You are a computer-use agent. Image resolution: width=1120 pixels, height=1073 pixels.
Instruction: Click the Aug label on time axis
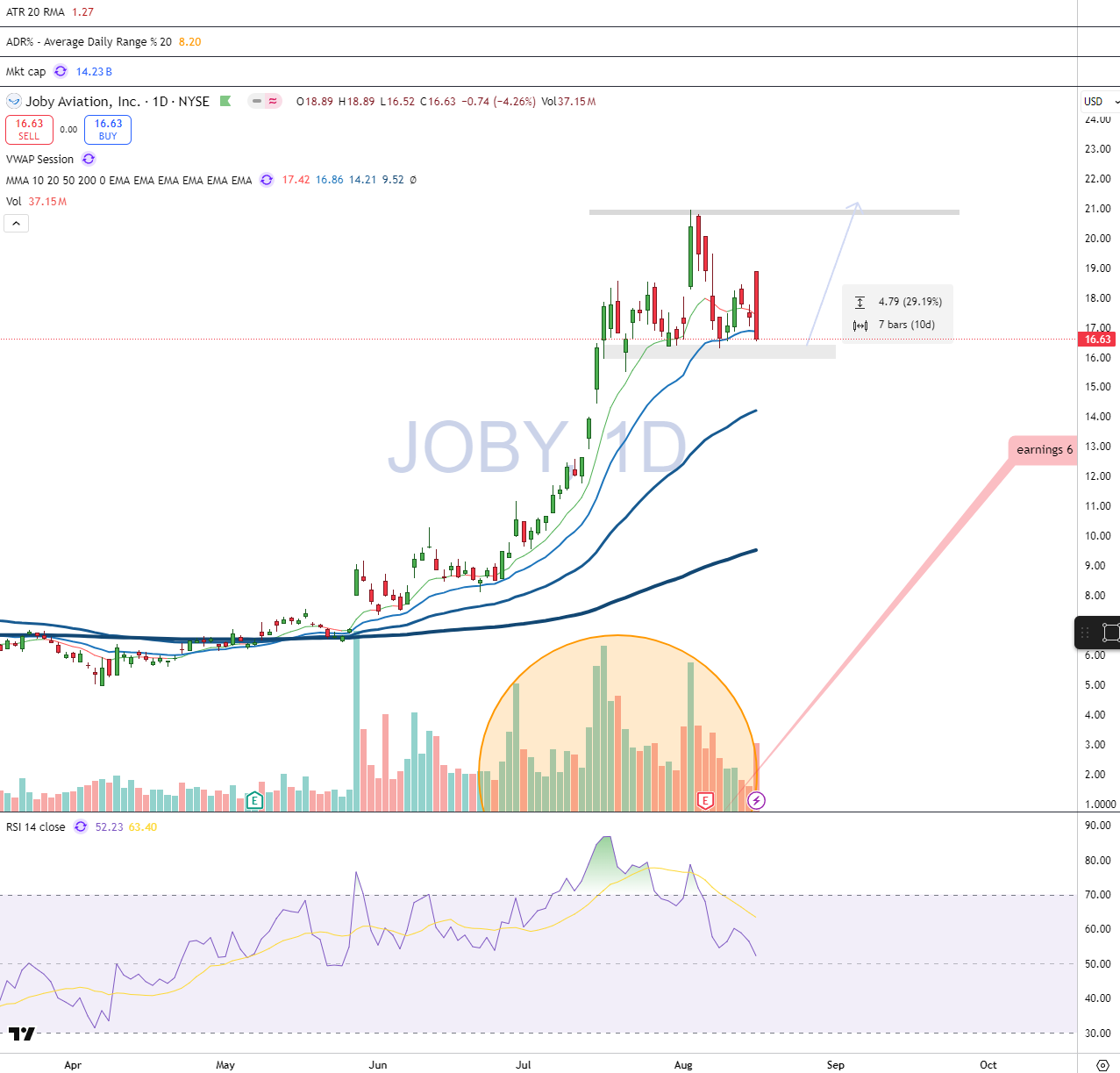pyautogui.click(x=683, y=1065)
